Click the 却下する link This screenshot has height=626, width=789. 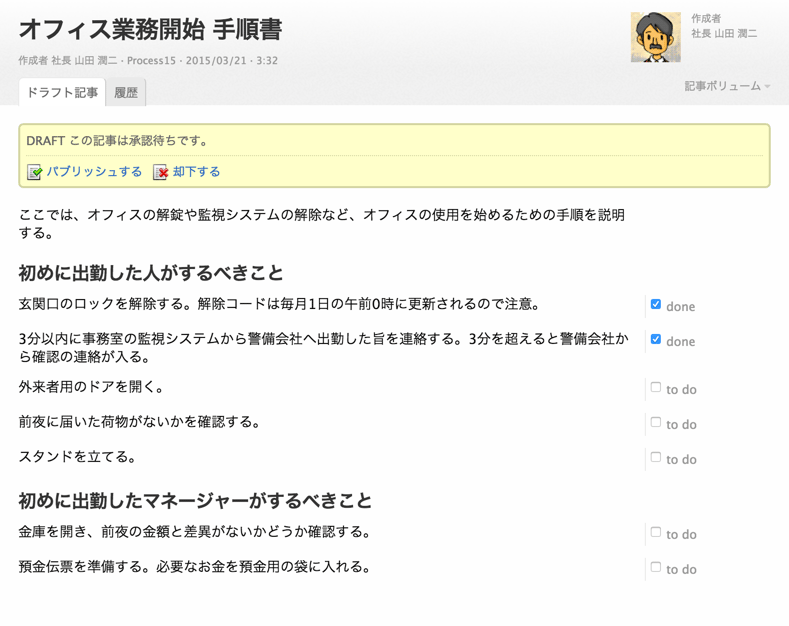click(196, 172)
